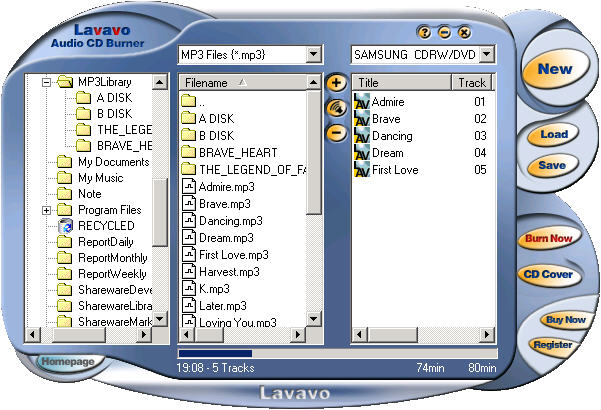Click the MP3Library open folder icon
Image resolution: width=601 pixels, height=410 pixels.
pyautogui.click(x=65, y=82)
